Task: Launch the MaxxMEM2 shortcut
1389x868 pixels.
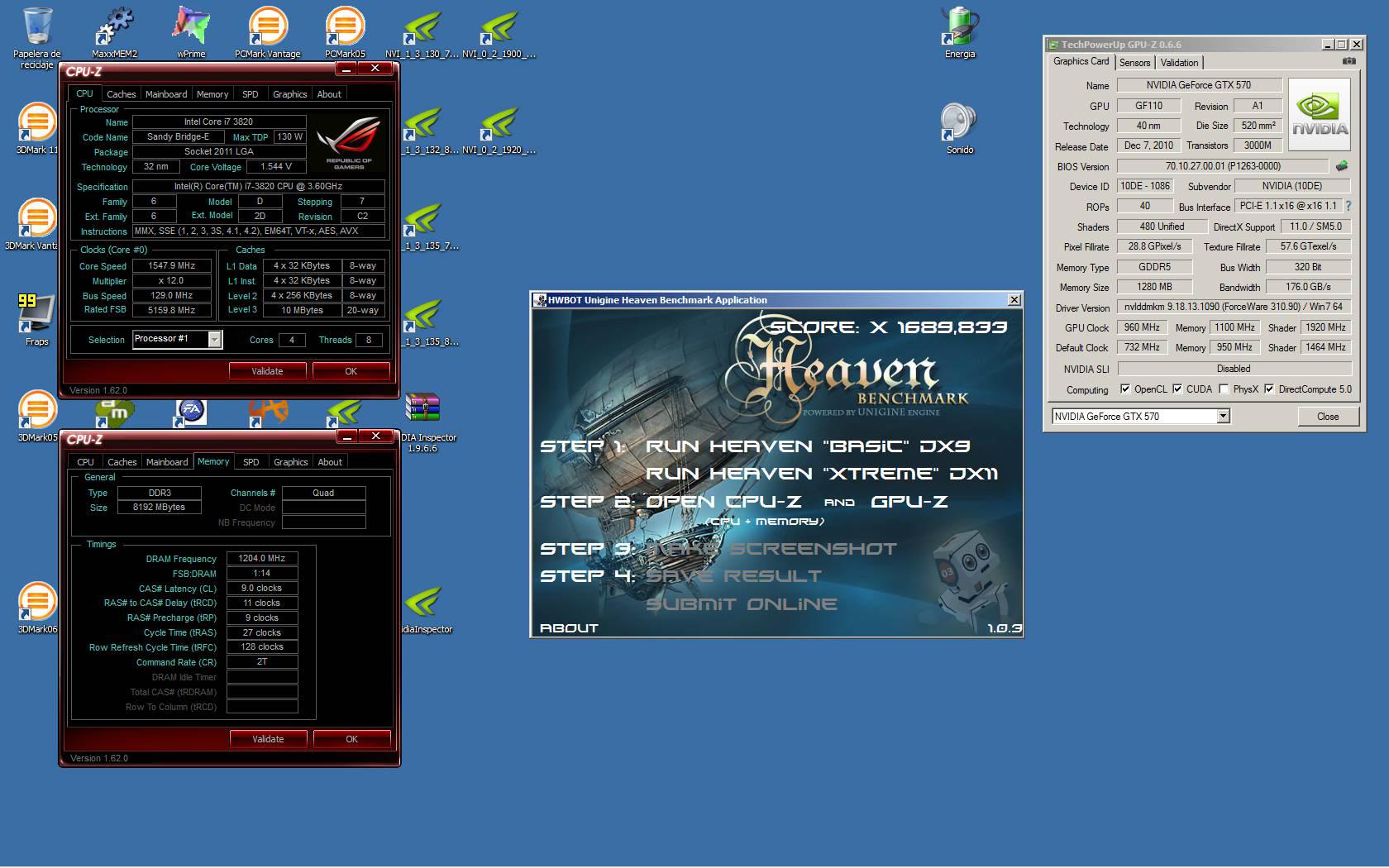Action: (x=114, y=33)
